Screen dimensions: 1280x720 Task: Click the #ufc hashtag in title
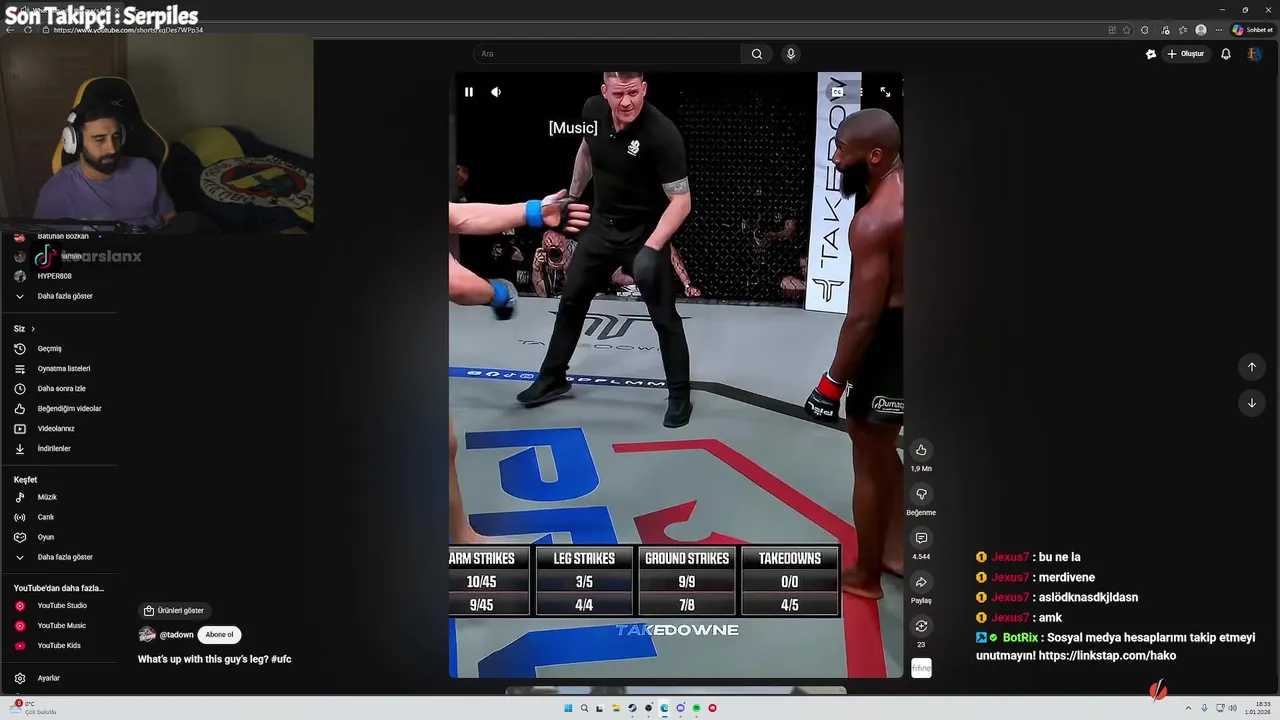point(281,659)
